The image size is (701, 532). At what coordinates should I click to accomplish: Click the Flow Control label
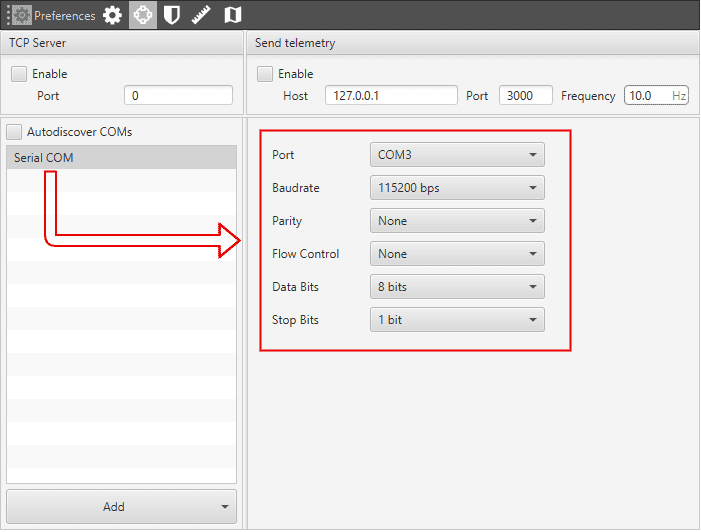[305, 254]
